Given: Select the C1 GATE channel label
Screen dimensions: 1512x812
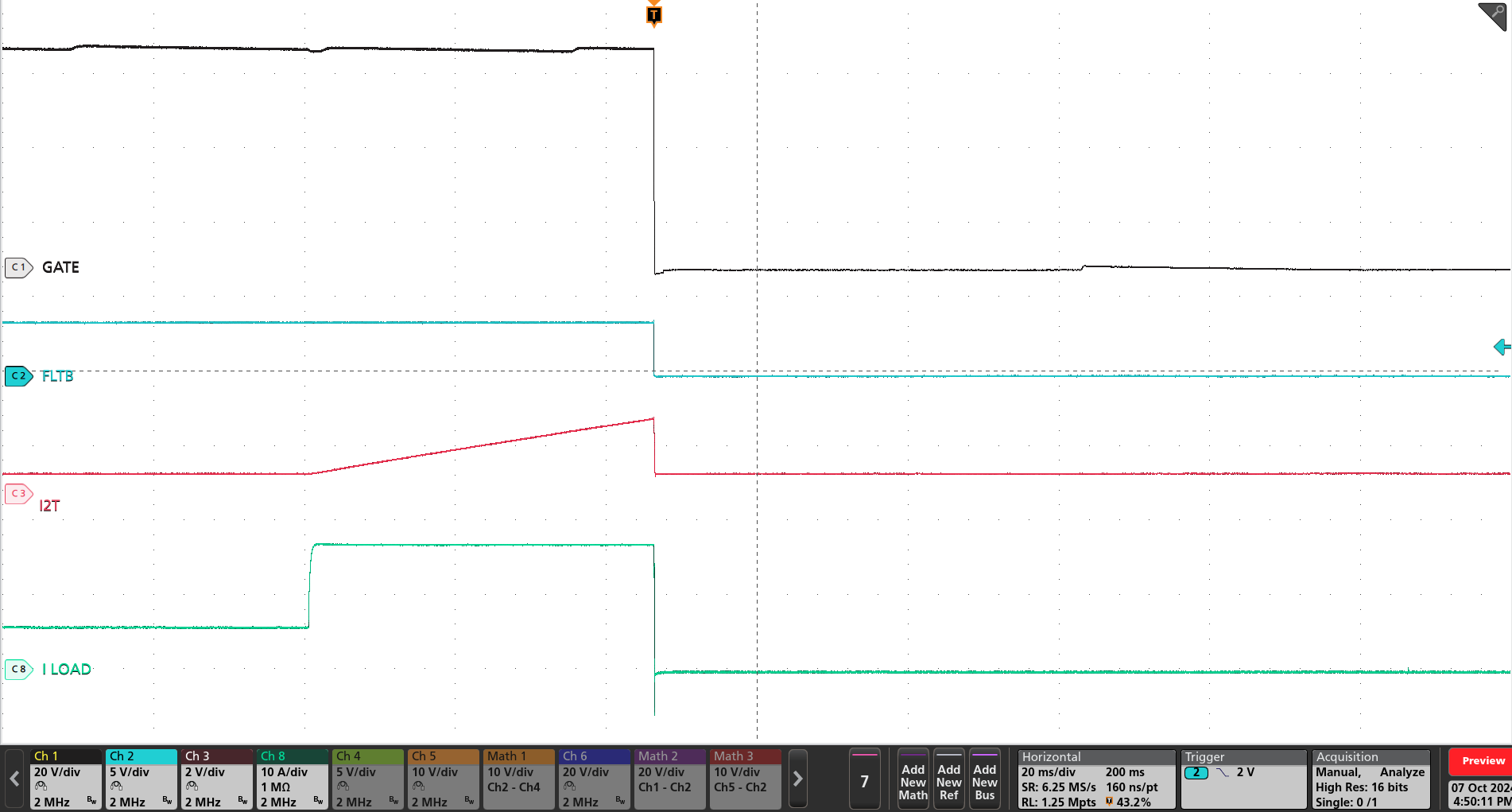Looking at the screenshot, I should point(17,267).
